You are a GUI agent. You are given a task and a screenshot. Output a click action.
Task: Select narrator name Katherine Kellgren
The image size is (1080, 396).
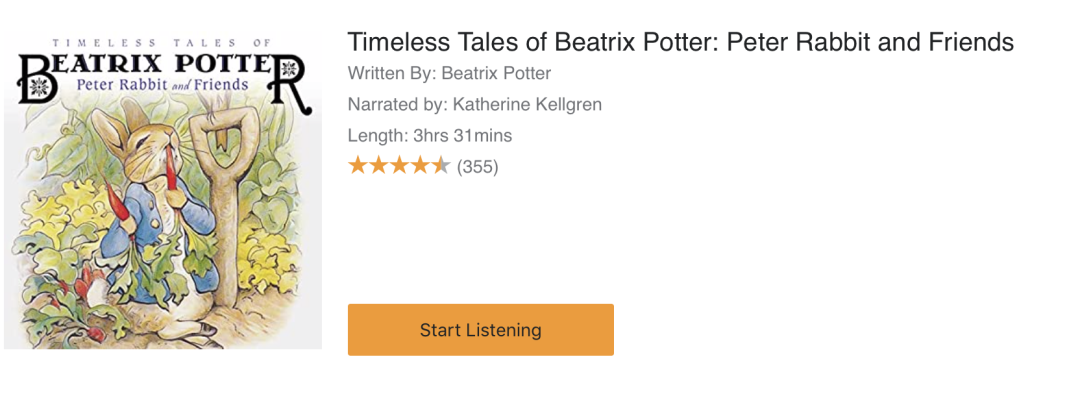(x=527, y=105)
